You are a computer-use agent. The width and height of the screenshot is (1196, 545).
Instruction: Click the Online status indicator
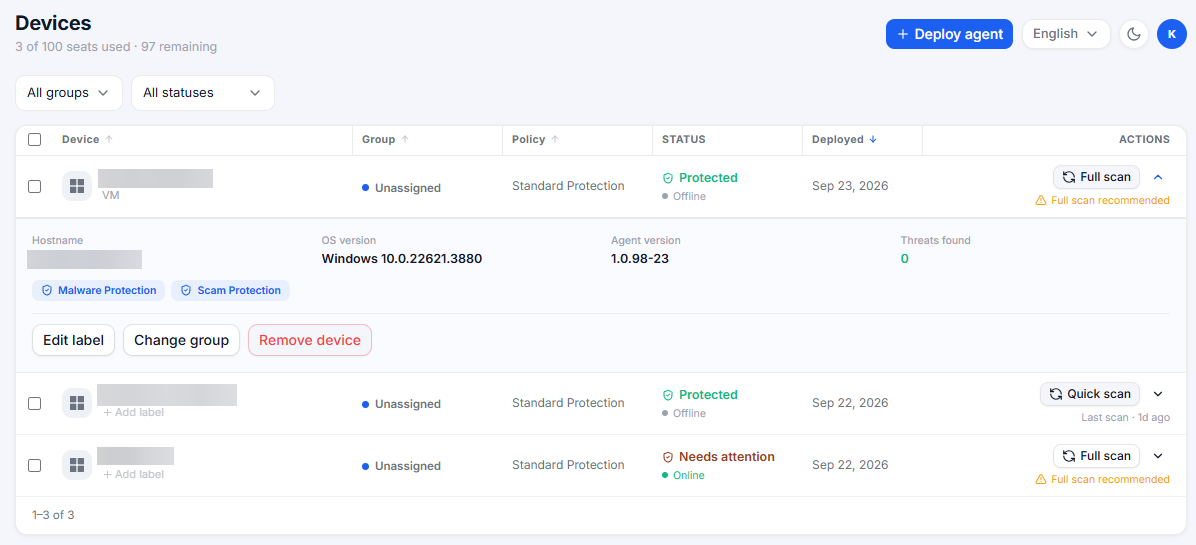(x=683, y=476)
